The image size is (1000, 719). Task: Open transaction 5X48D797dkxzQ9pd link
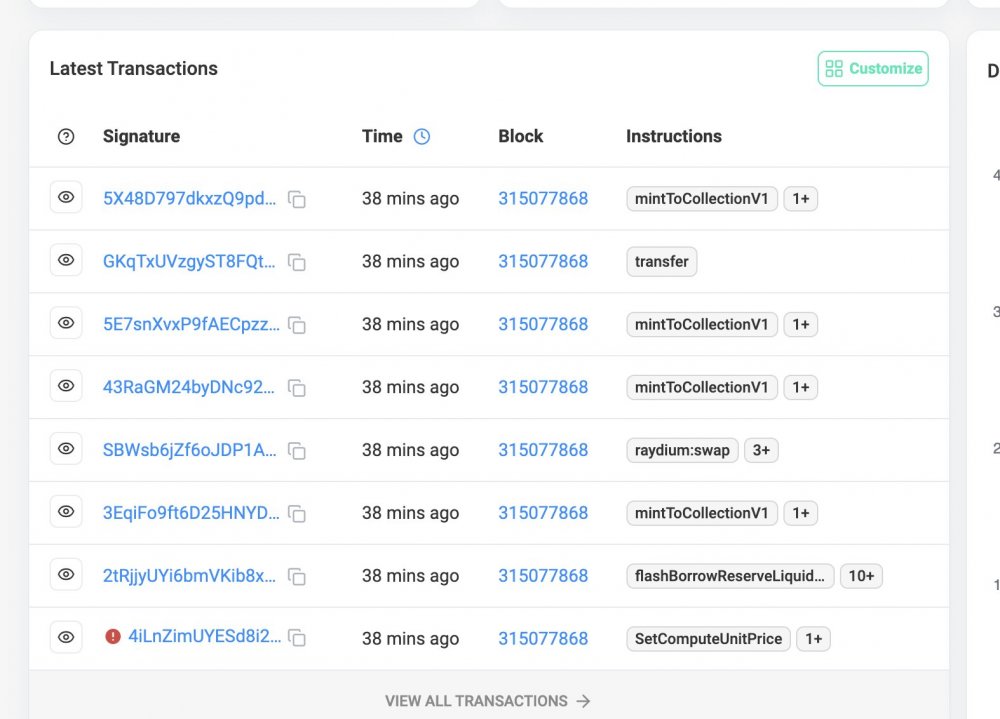point(189,198)
